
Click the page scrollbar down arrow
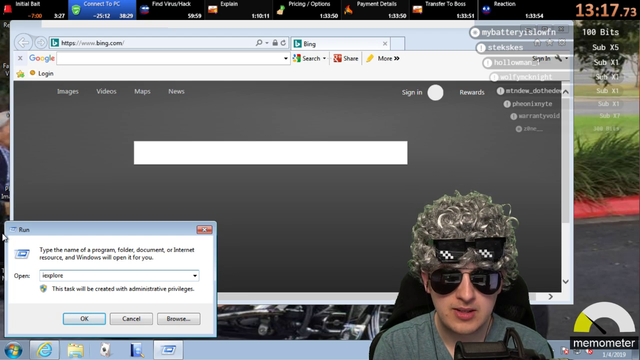point(566,282)
